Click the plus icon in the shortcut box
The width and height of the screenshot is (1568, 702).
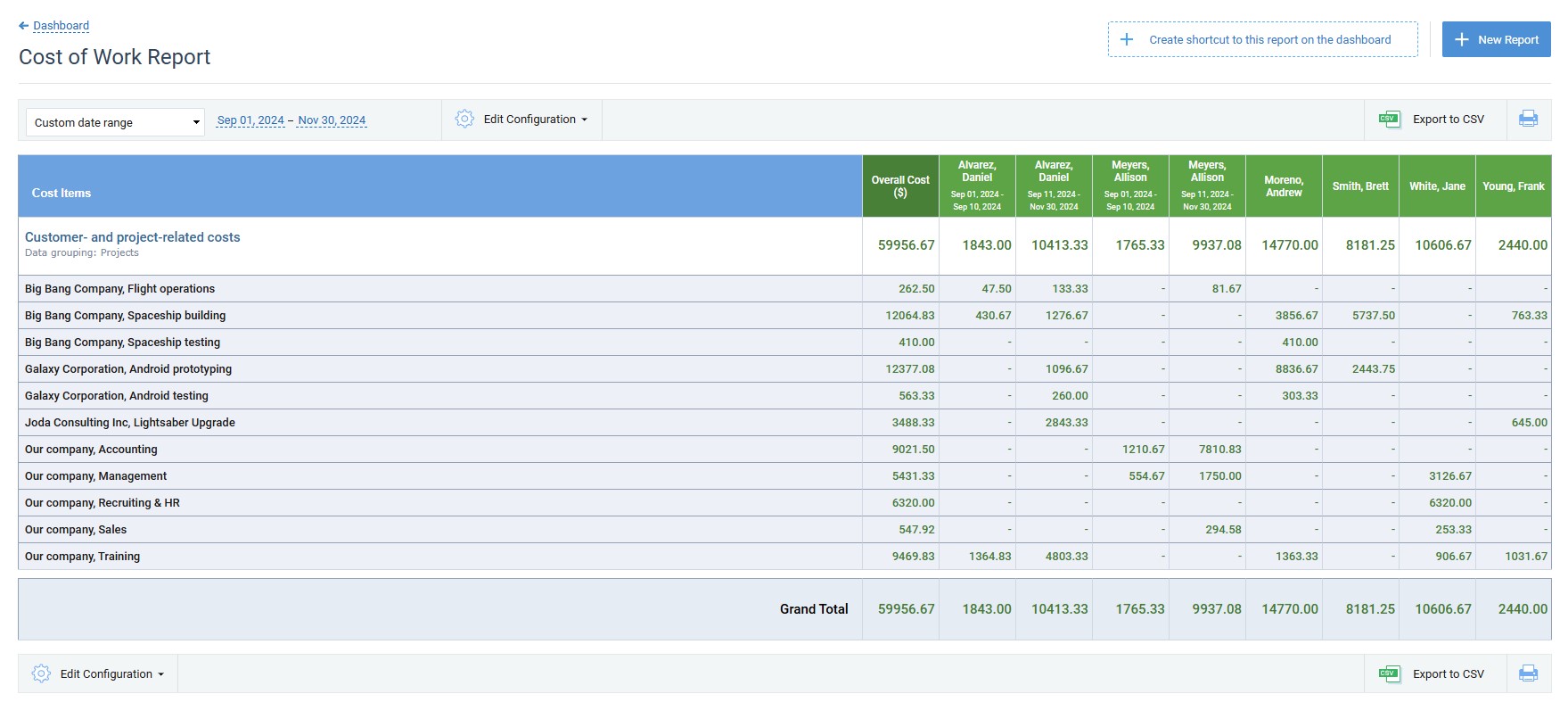1127,39
